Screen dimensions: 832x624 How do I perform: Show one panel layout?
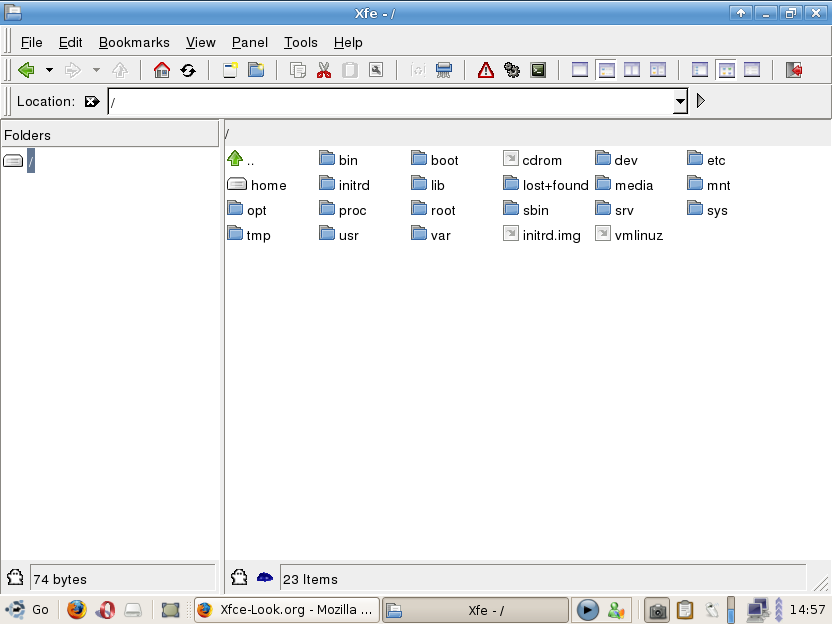click(x=579, y=70)
